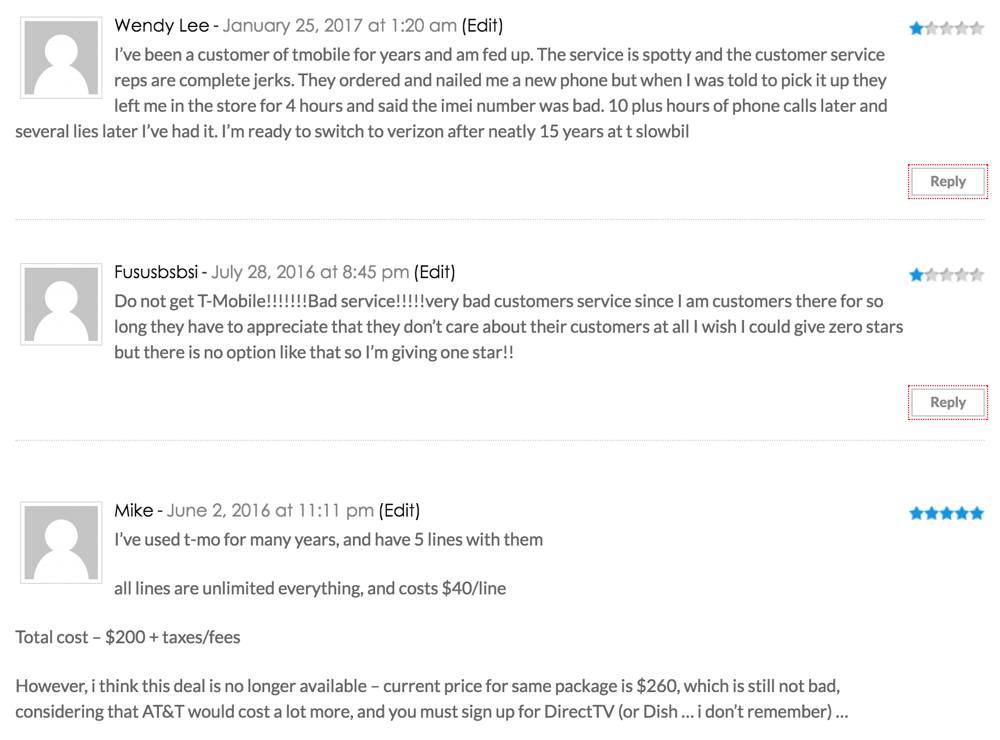Click the Mike author name

tap(134, 510)
